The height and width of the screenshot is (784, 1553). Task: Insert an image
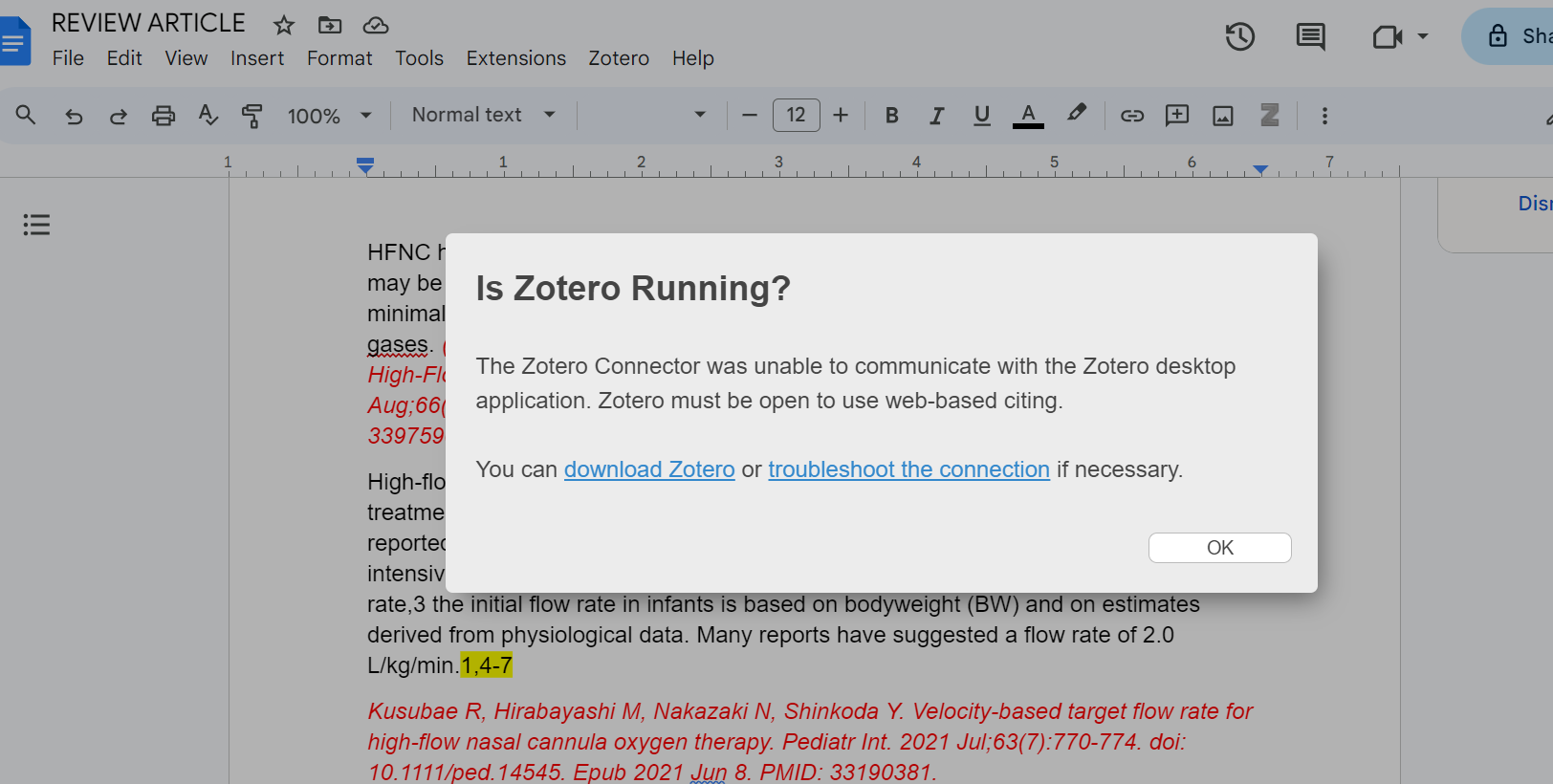[x=1223, y=116]
